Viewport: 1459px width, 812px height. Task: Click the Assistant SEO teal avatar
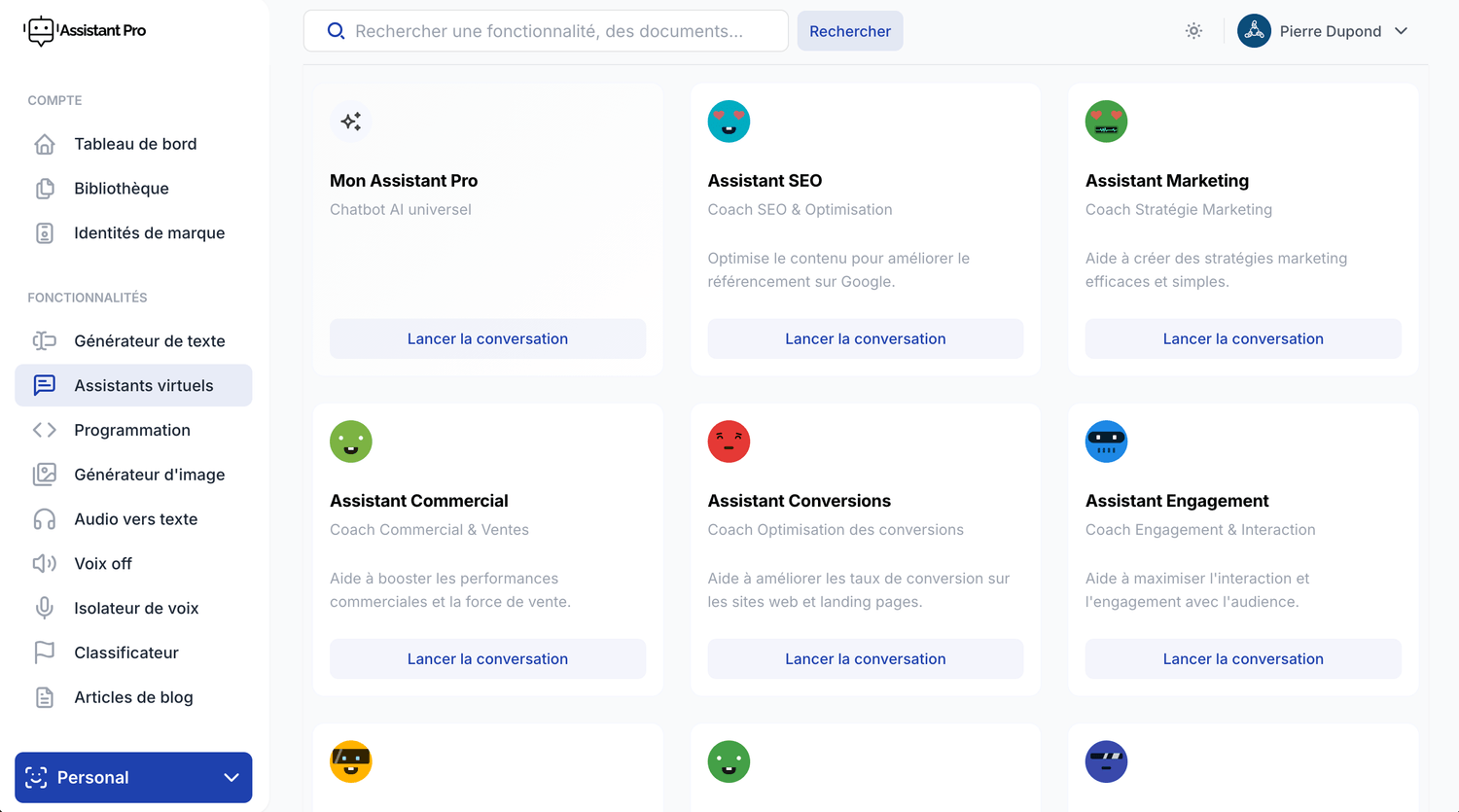coord(729,122)
